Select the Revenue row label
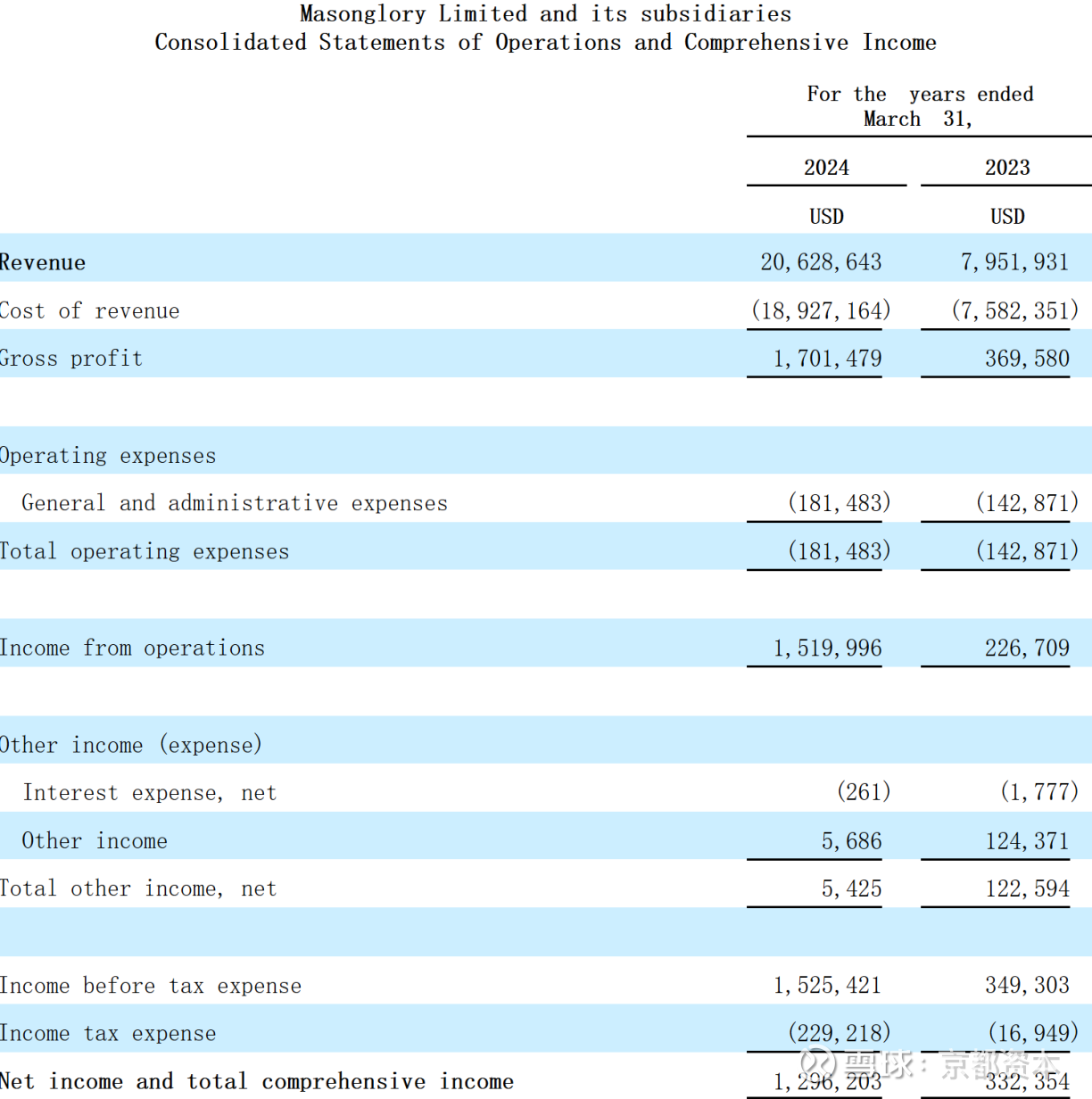 point(43,262)
